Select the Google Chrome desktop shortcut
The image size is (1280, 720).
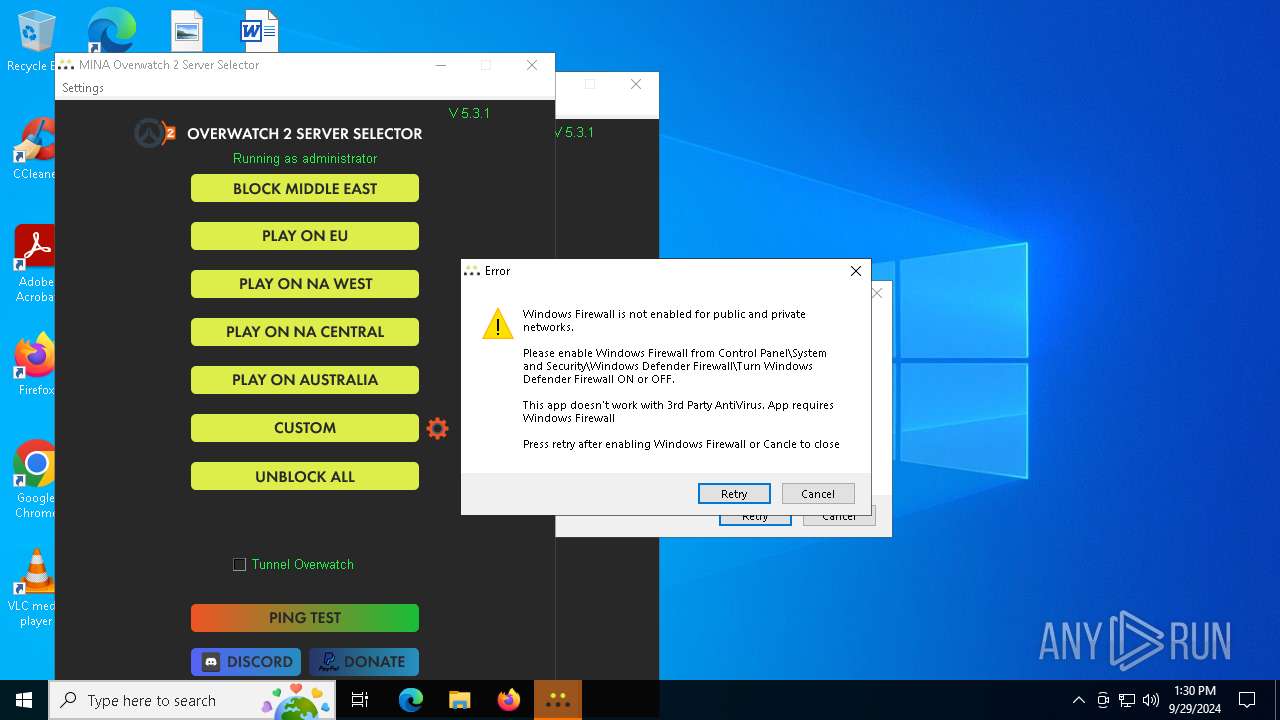click(x=37, y=480)
